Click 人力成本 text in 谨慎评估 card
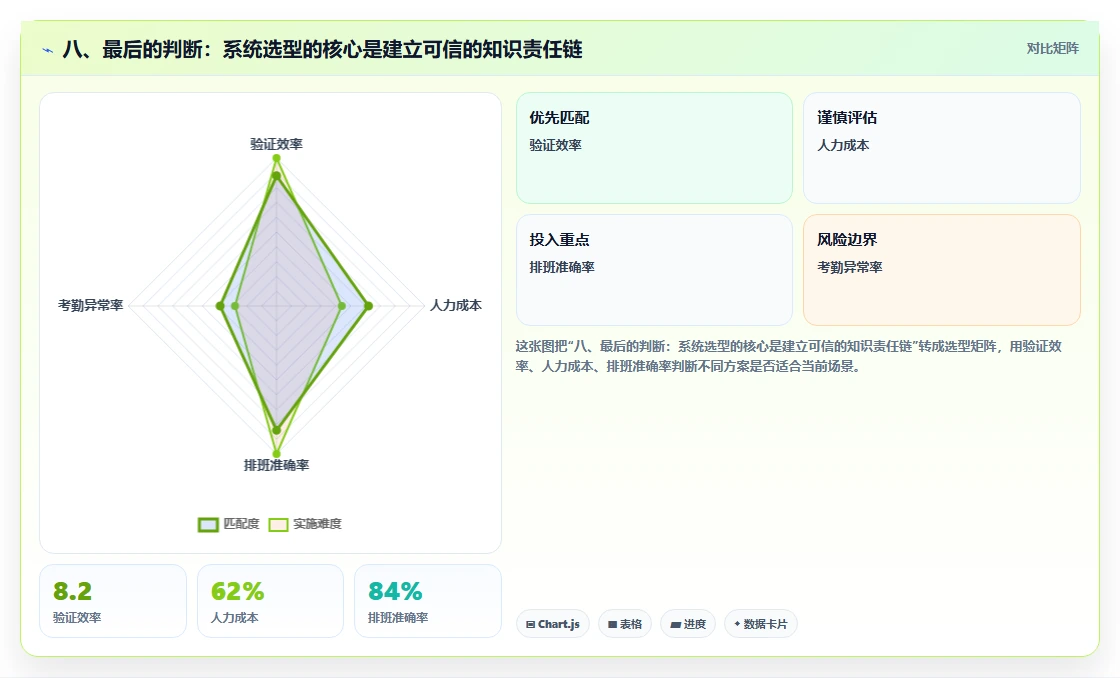The height and width of the screenshot is (678, 1120). (x=843, y=145)
